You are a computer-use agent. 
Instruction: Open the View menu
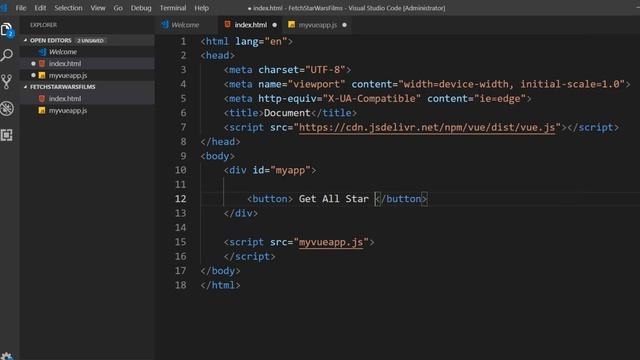[98, 8]
